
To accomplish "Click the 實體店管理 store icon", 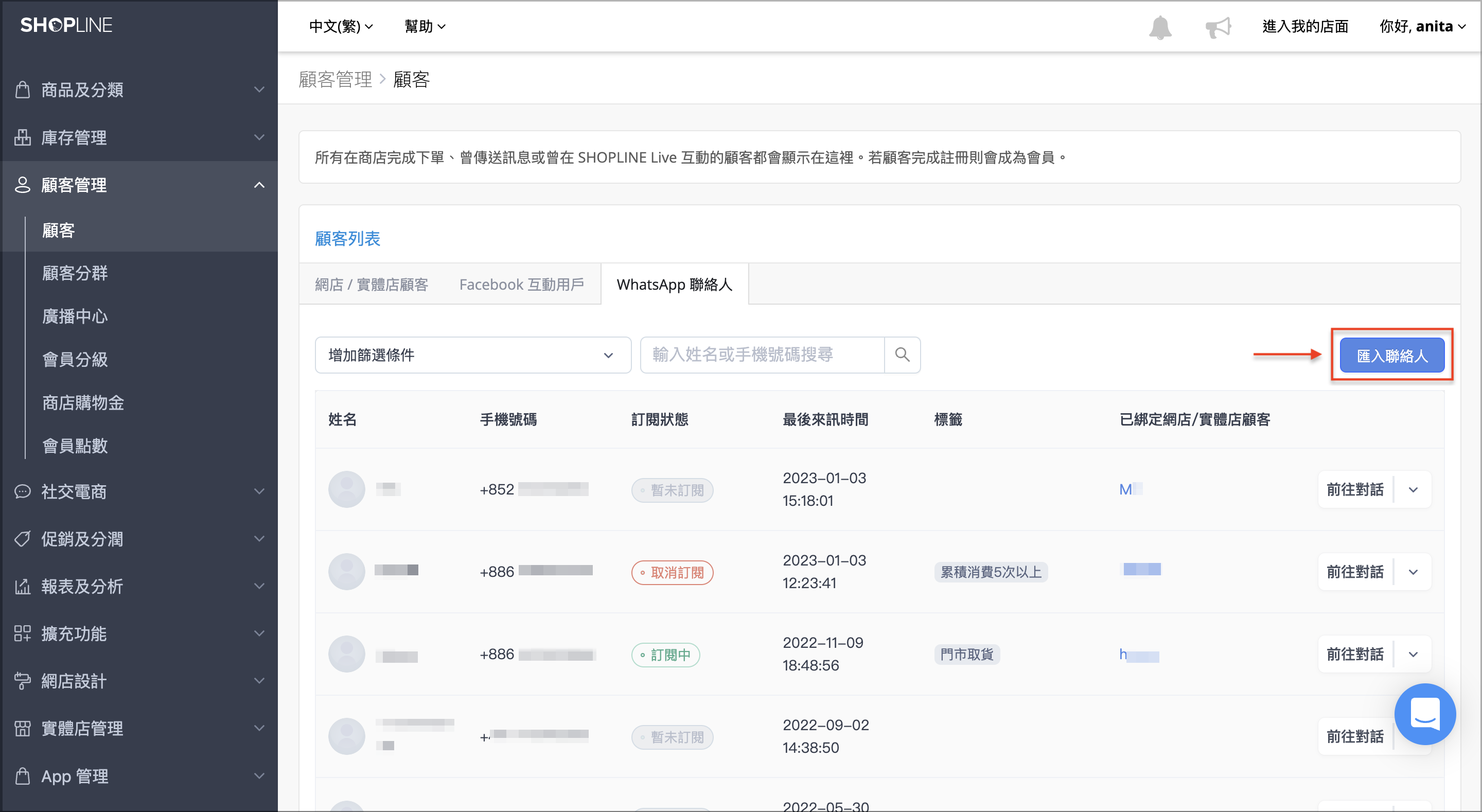I will pyautogui.click(x=23, y=729).
